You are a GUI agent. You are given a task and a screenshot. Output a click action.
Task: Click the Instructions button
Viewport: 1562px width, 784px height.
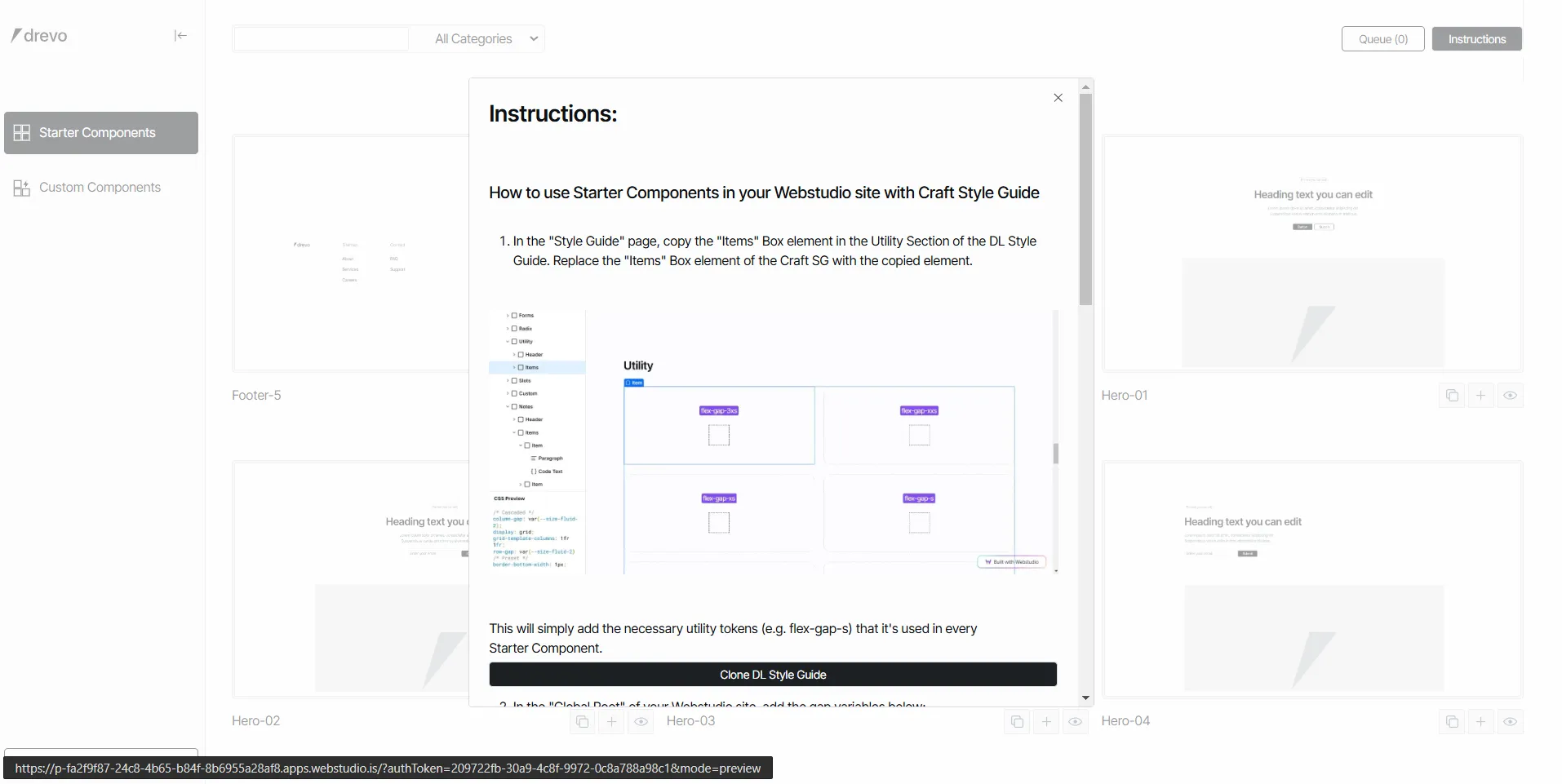coord(1476,39)
